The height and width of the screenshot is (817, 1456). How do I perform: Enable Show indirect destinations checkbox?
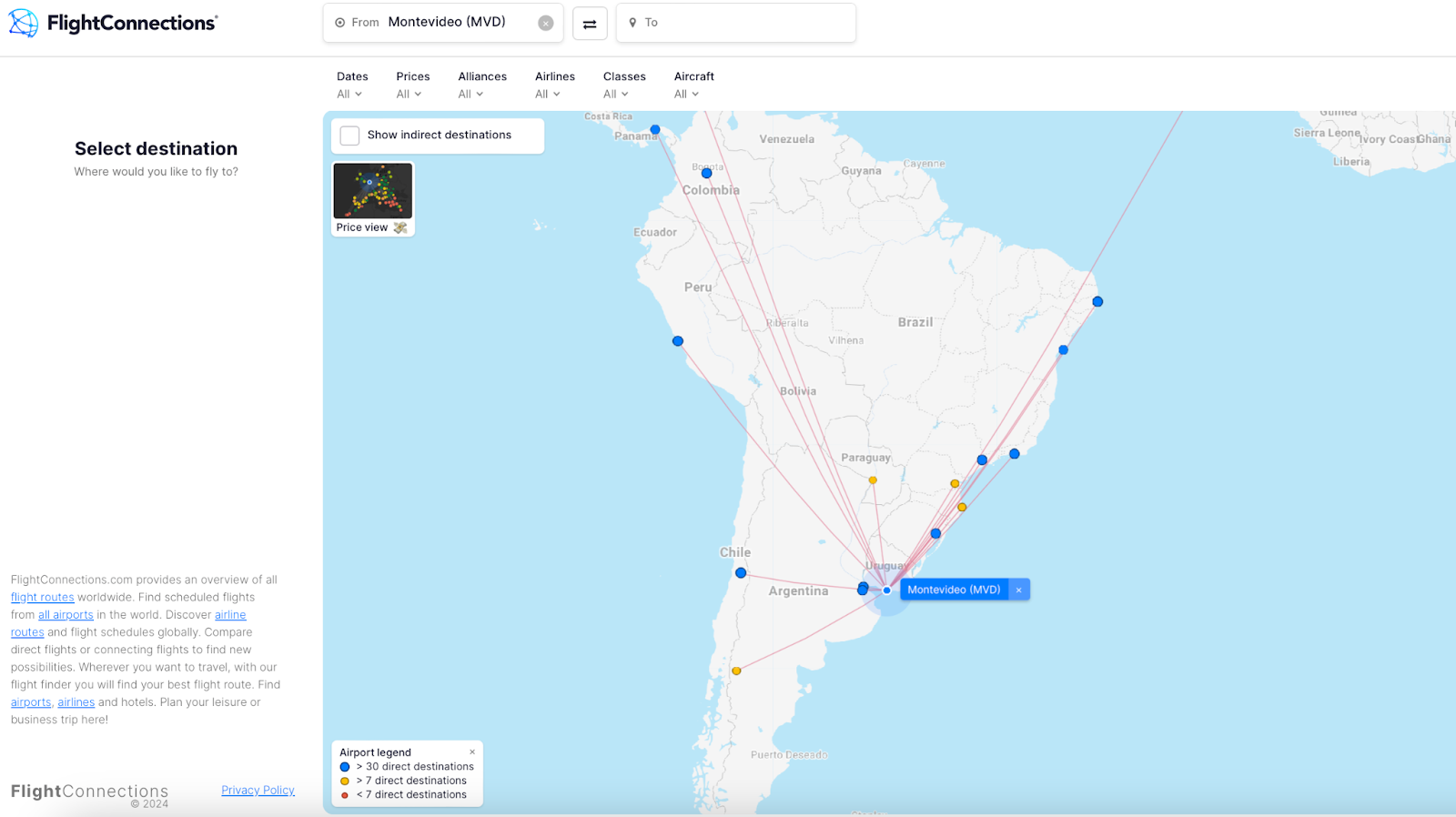(349, 136)
